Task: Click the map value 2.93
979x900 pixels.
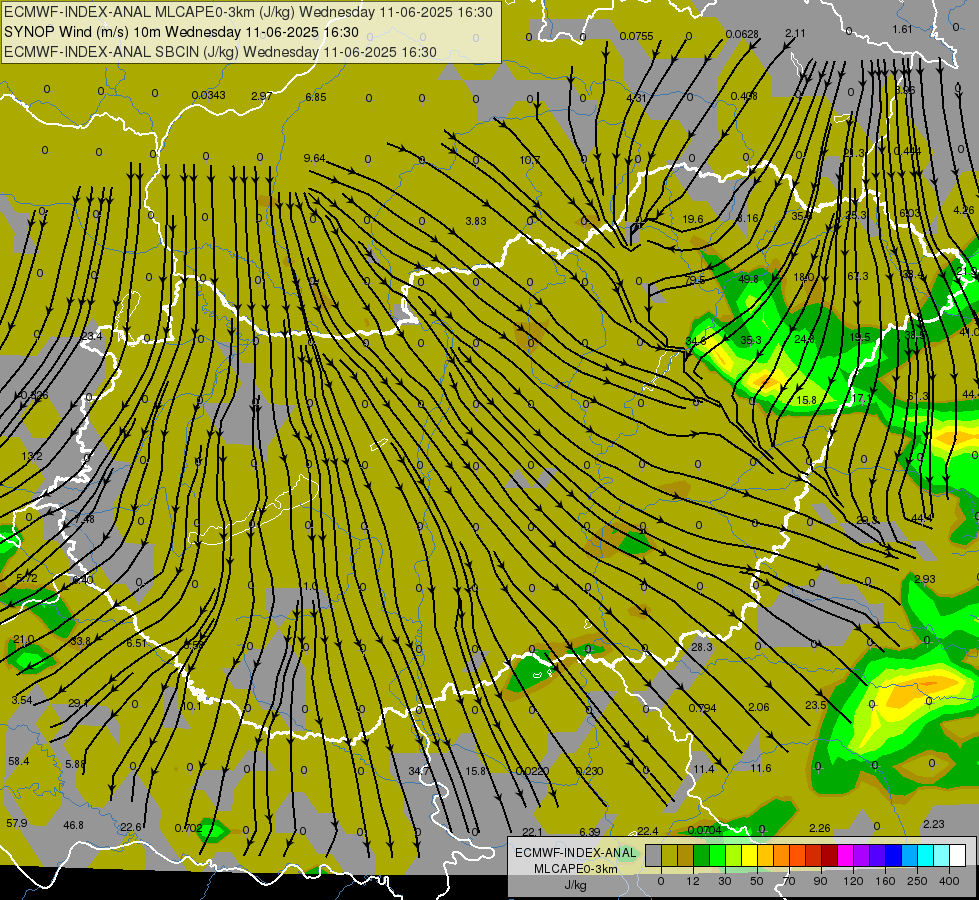Action: tap(925, 578)
